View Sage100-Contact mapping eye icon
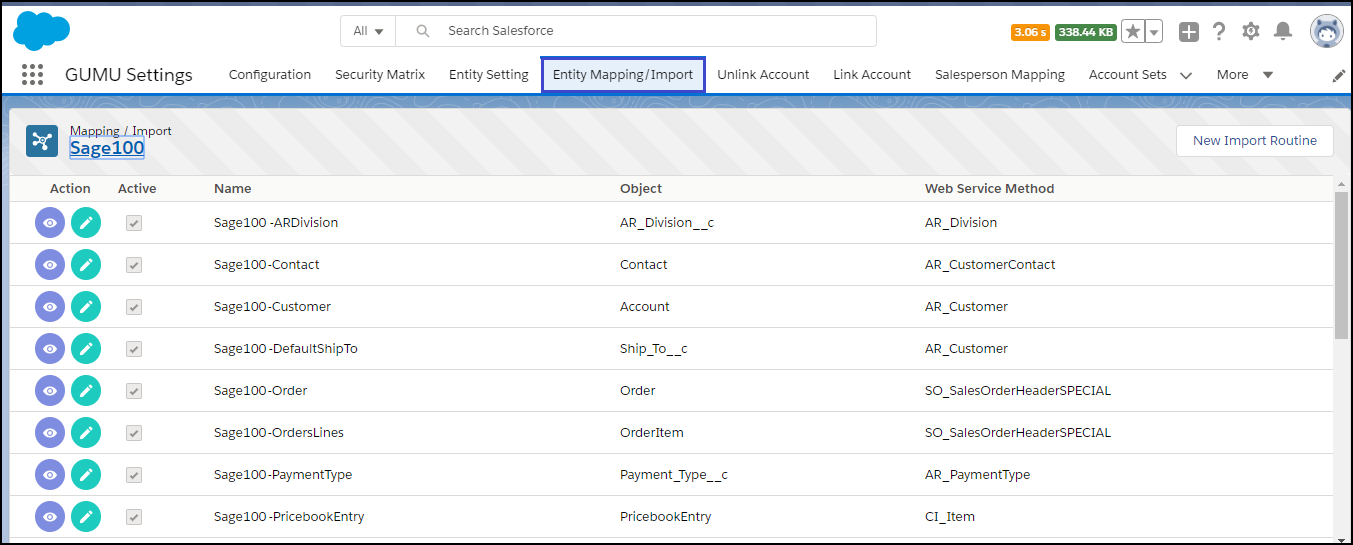 click(50, 265)
